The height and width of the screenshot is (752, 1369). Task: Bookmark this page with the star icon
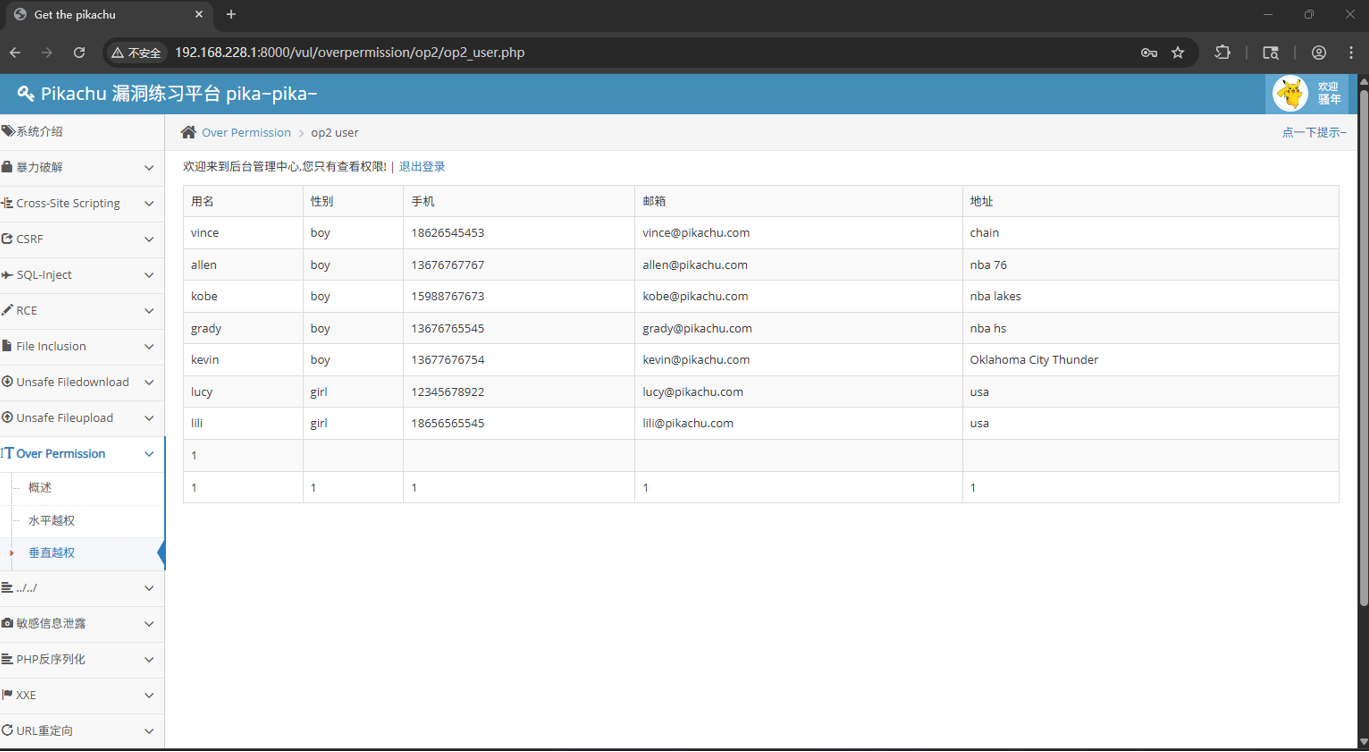[1178, 52]
